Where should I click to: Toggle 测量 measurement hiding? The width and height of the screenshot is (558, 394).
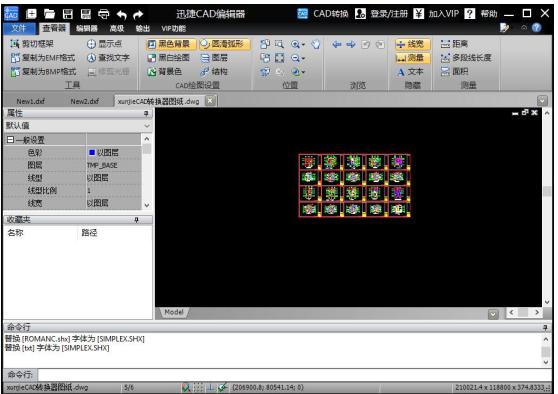click(412, 58)
